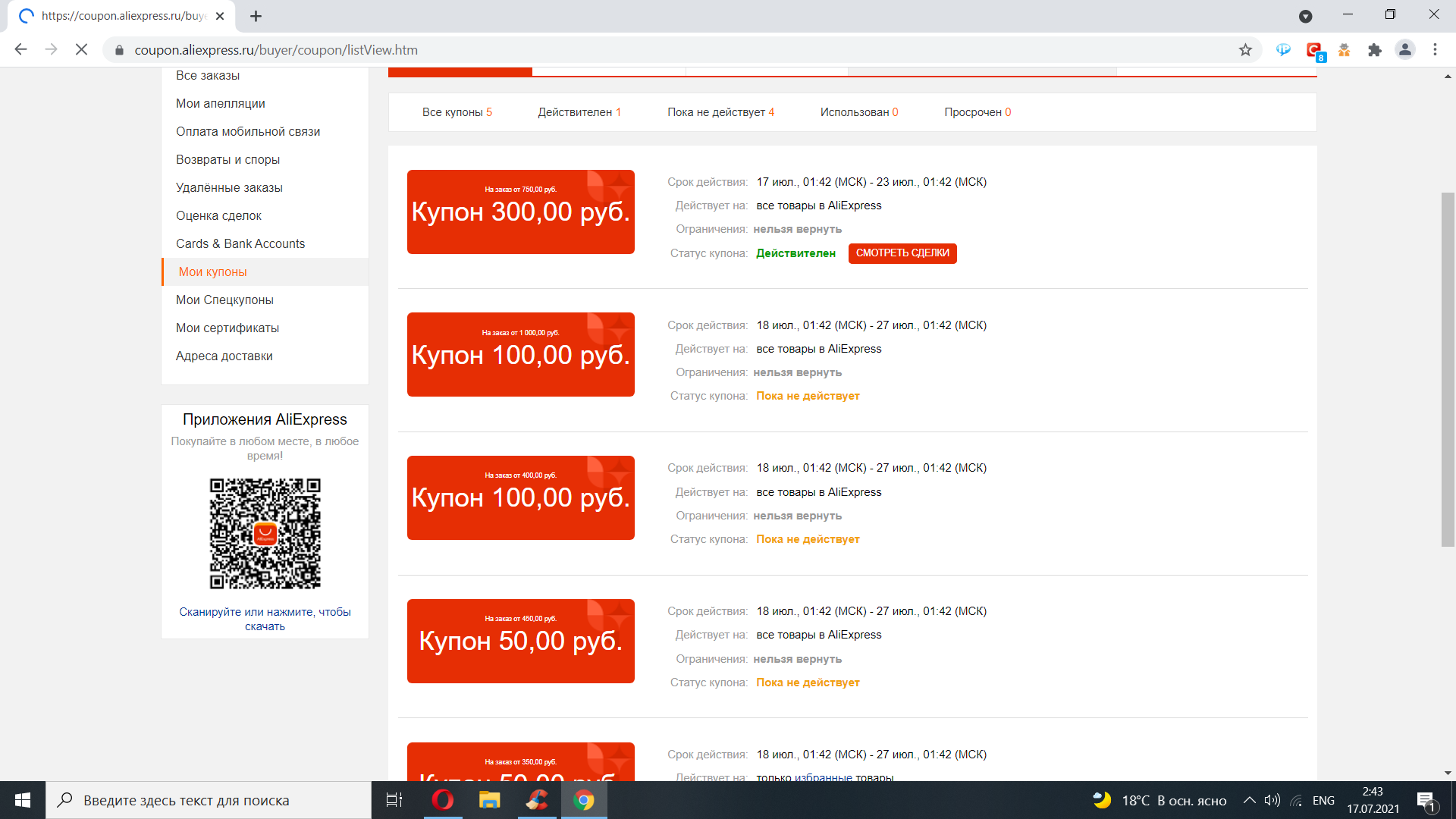The width and height of the screenshot is (1456, 819).
Task: Click the Chrome icon on the taskbar
Action: pyautogui.click(x=584, y=800)
